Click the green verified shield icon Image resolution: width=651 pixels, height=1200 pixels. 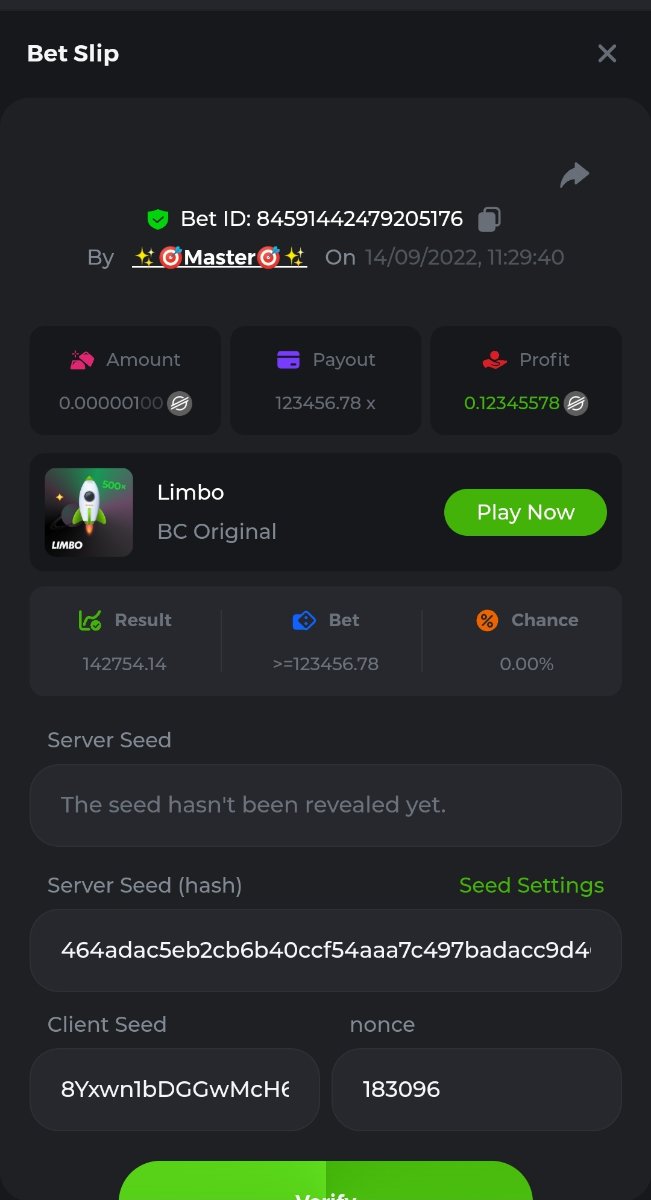(x=157, y=219)
